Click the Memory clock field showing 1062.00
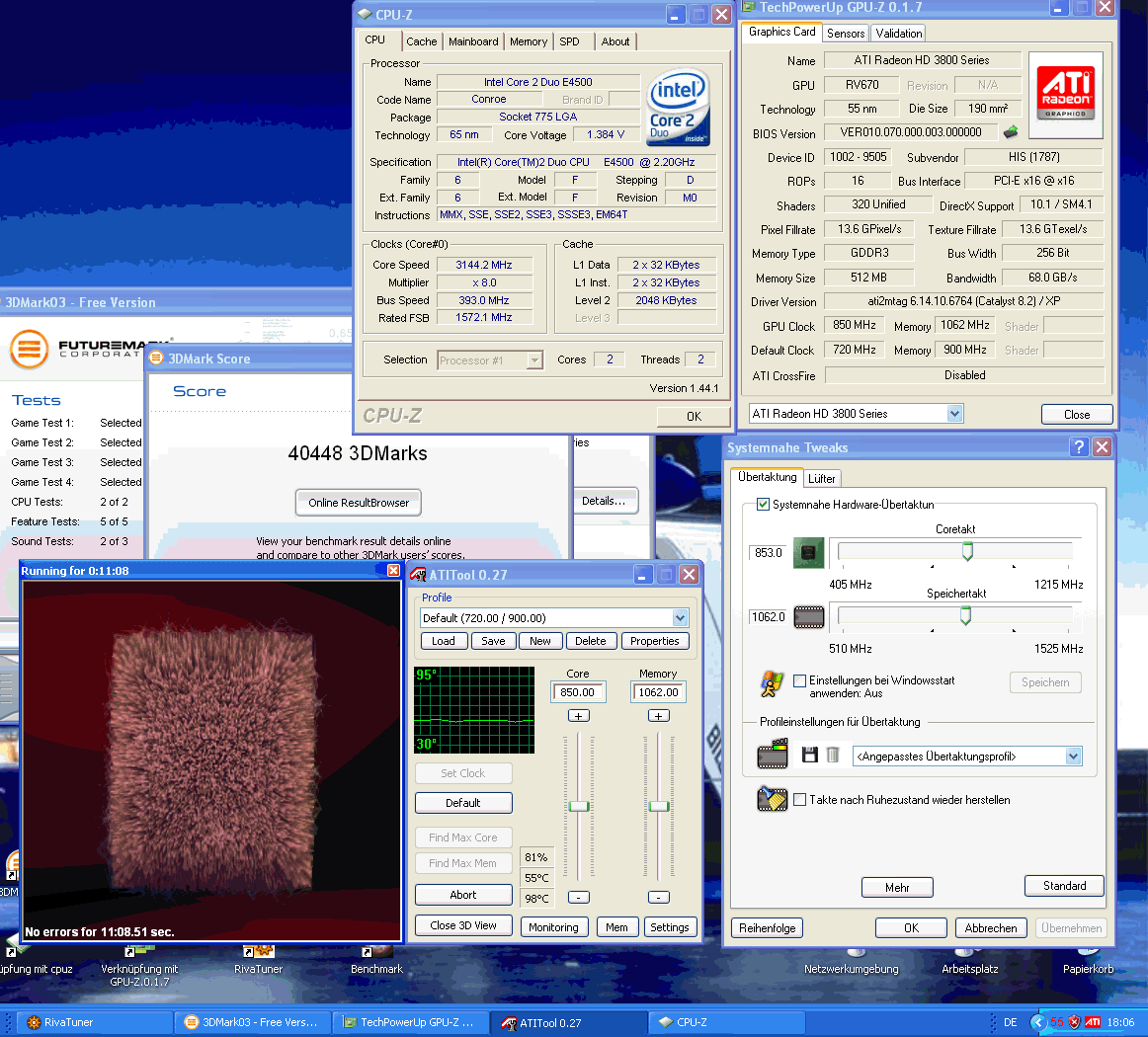The image size is (1148, 1037). [x=658, y=692]
